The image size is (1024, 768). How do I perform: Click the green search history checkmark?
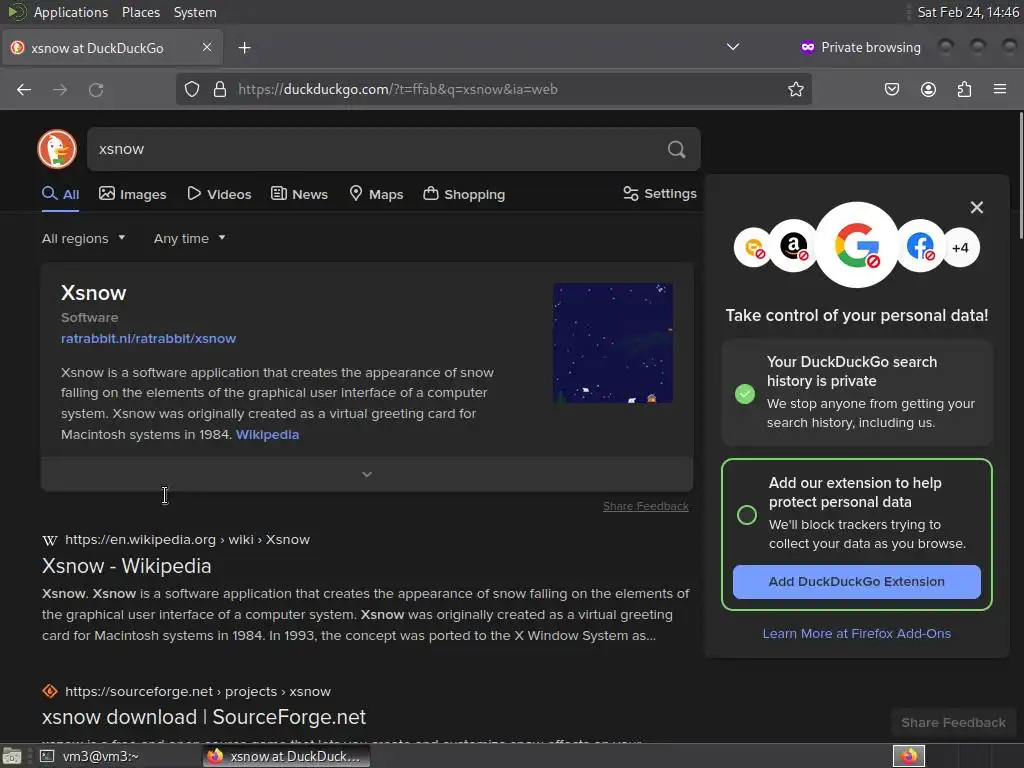tap(744, 394)
